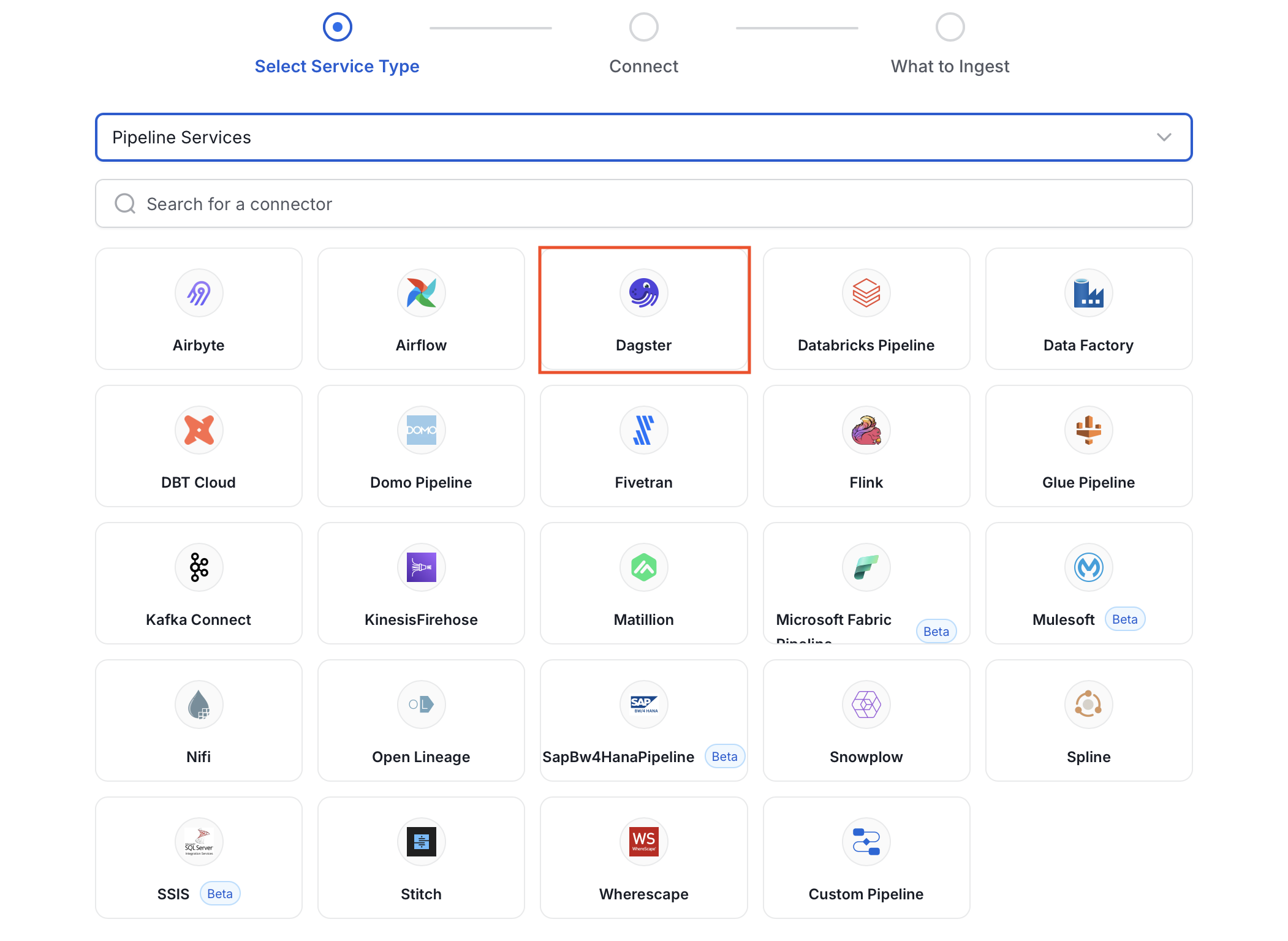The width and height of the screenshot is (1288, 941).
Task: Choose the DBT Cloud icon
Action: (199, 430)
